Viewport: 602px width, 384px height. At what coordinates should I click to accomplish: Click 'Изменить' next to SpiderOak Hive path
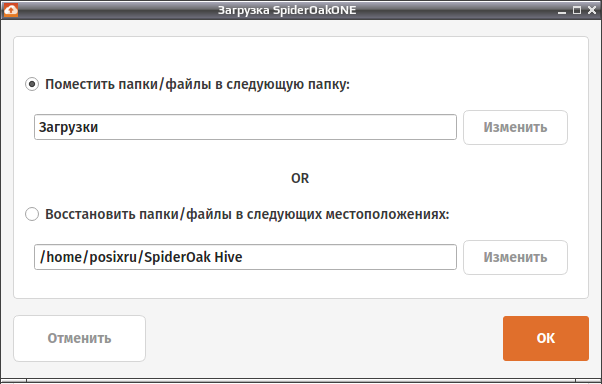[x=515, y=257]
